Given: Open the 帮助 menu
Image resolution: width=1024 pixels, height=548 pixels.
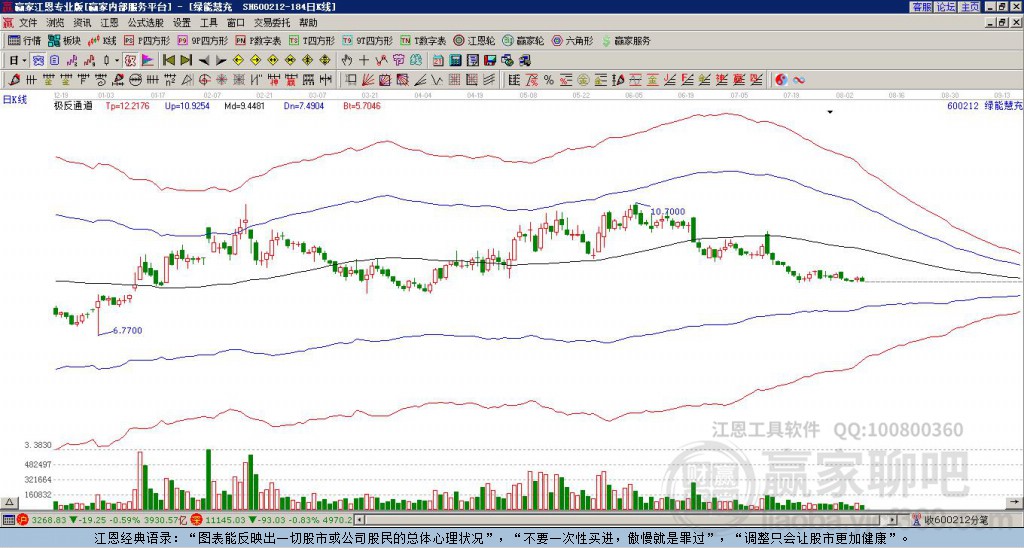Looking at the screenshot, I should pyautogui.click(x=308, y=23).
